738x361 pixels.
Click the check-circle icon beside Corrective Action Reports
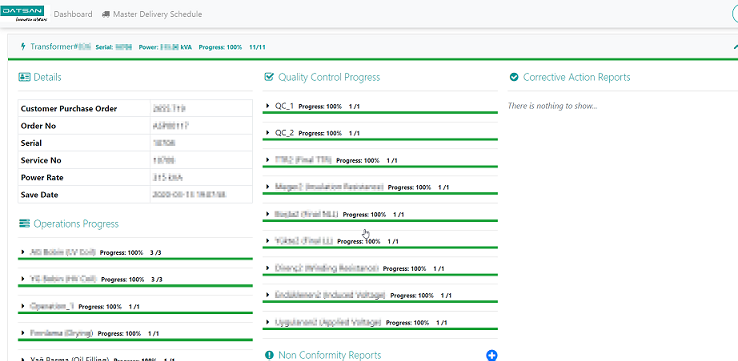pos(514,77)
